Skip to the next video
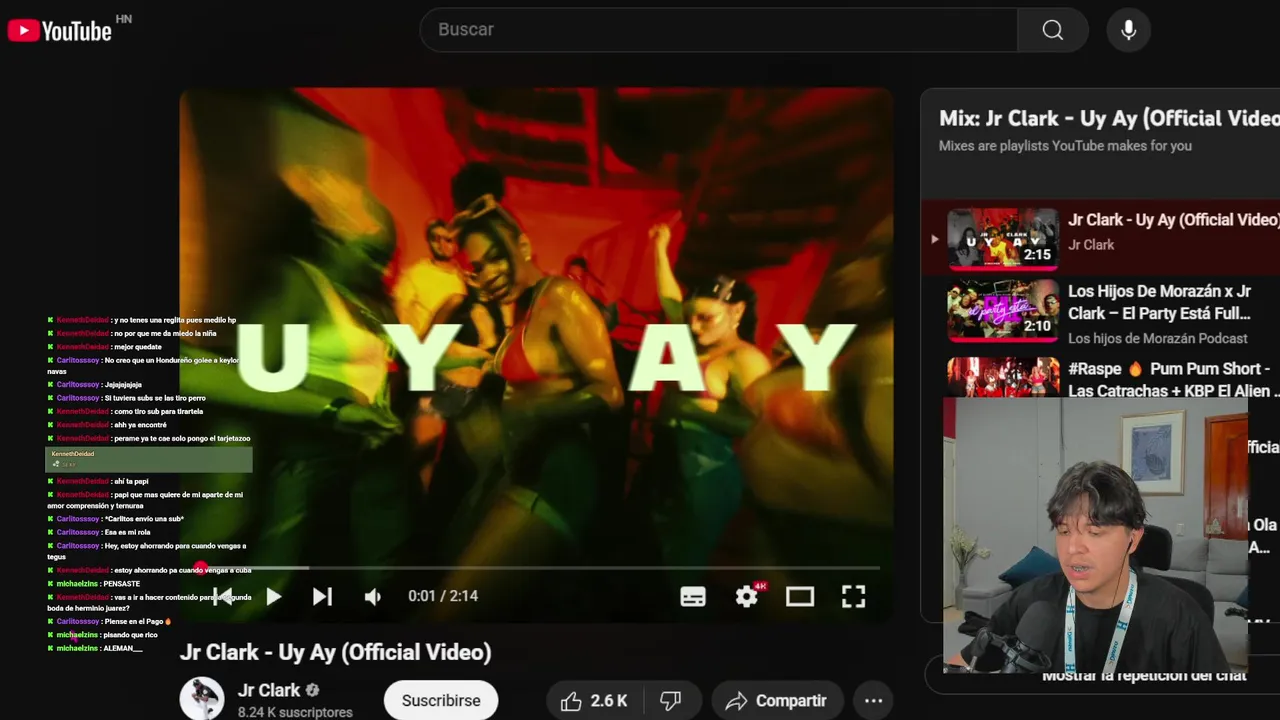This screenshot has height=720, width=1280. (x=322, y=597)
